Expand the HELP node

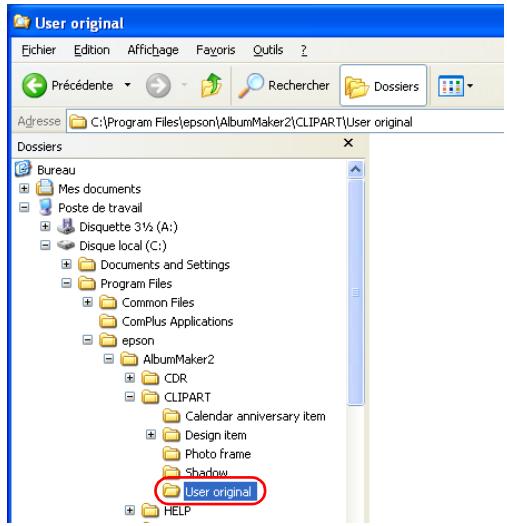(130, 511)
